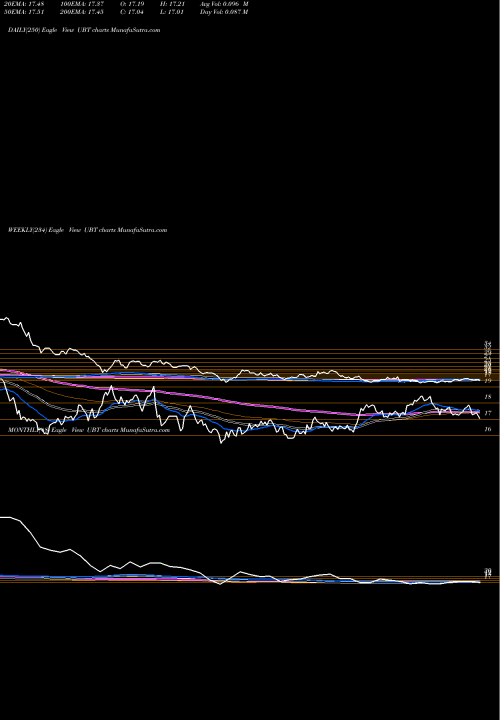Viewport: 500px width, 720px height.
Task: Click the 18 price axis label
Action: click(488, 397)
